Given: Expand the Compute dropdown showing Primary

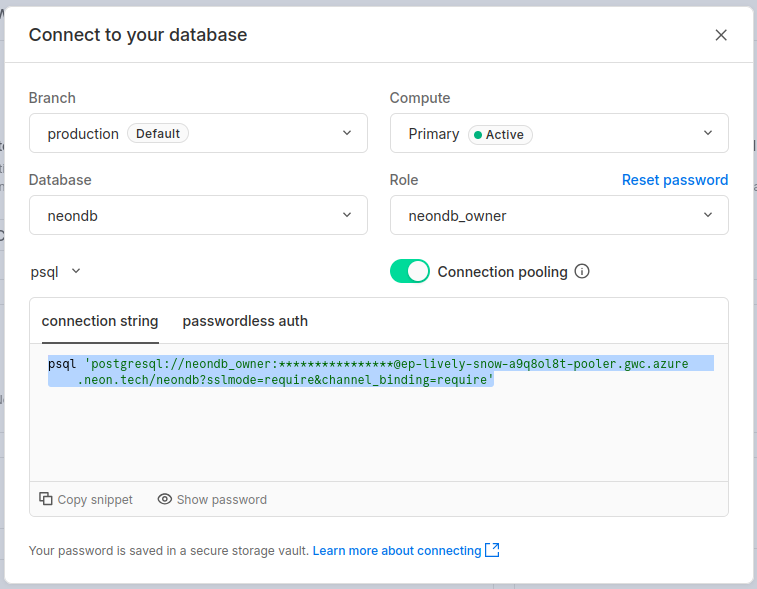Looking at the screenshot, I should (558, 133).
